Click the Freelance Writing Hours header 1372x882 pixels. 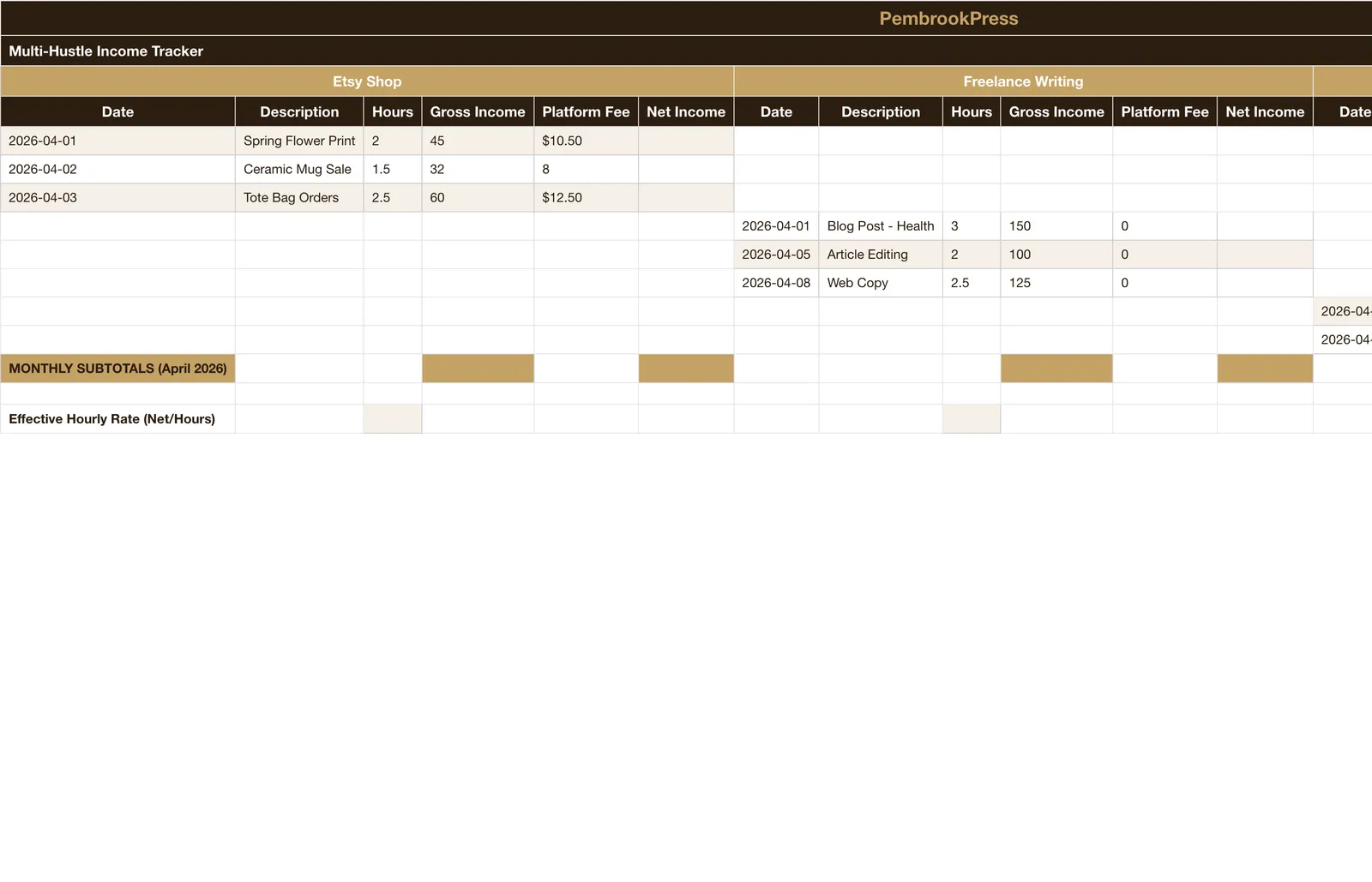pyautogui.click(x=972, y=111)
